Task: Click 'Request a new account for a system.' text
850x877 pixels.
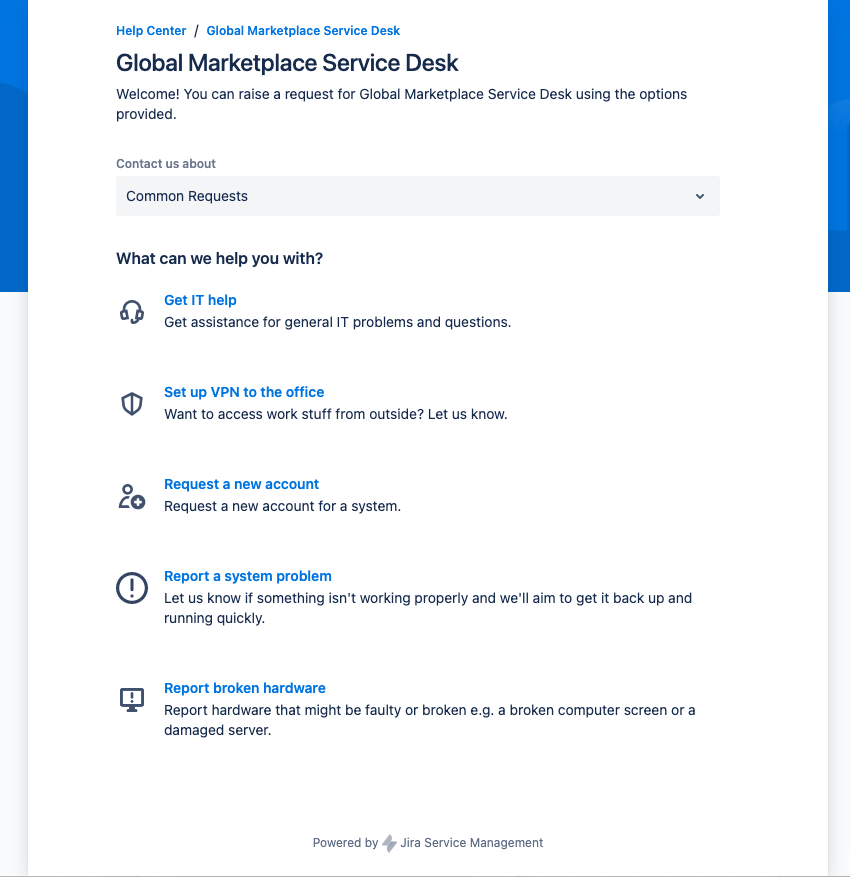Action: coord(282,506)
